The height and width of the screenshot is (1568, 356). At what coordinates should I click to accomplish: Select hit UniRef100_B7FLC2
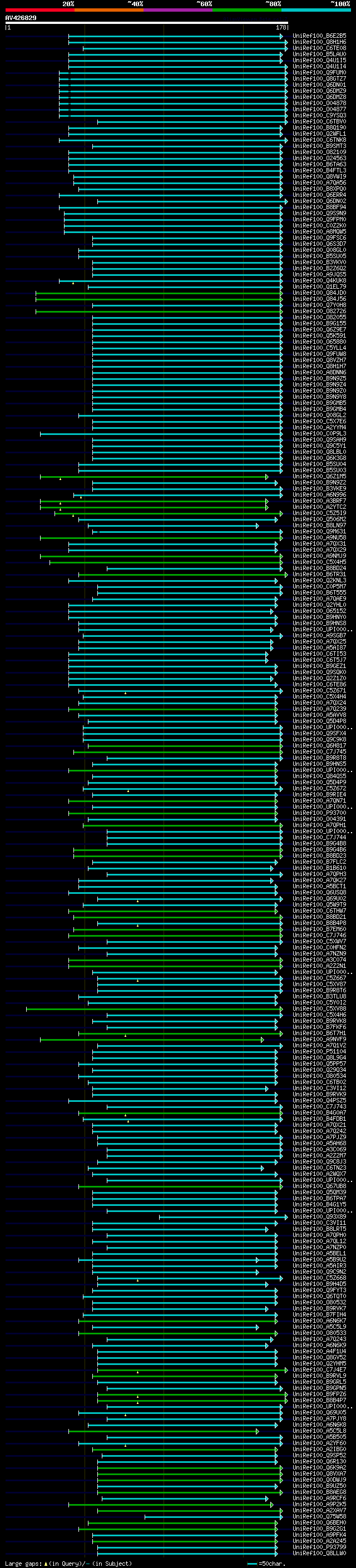(x=319, y=862)
